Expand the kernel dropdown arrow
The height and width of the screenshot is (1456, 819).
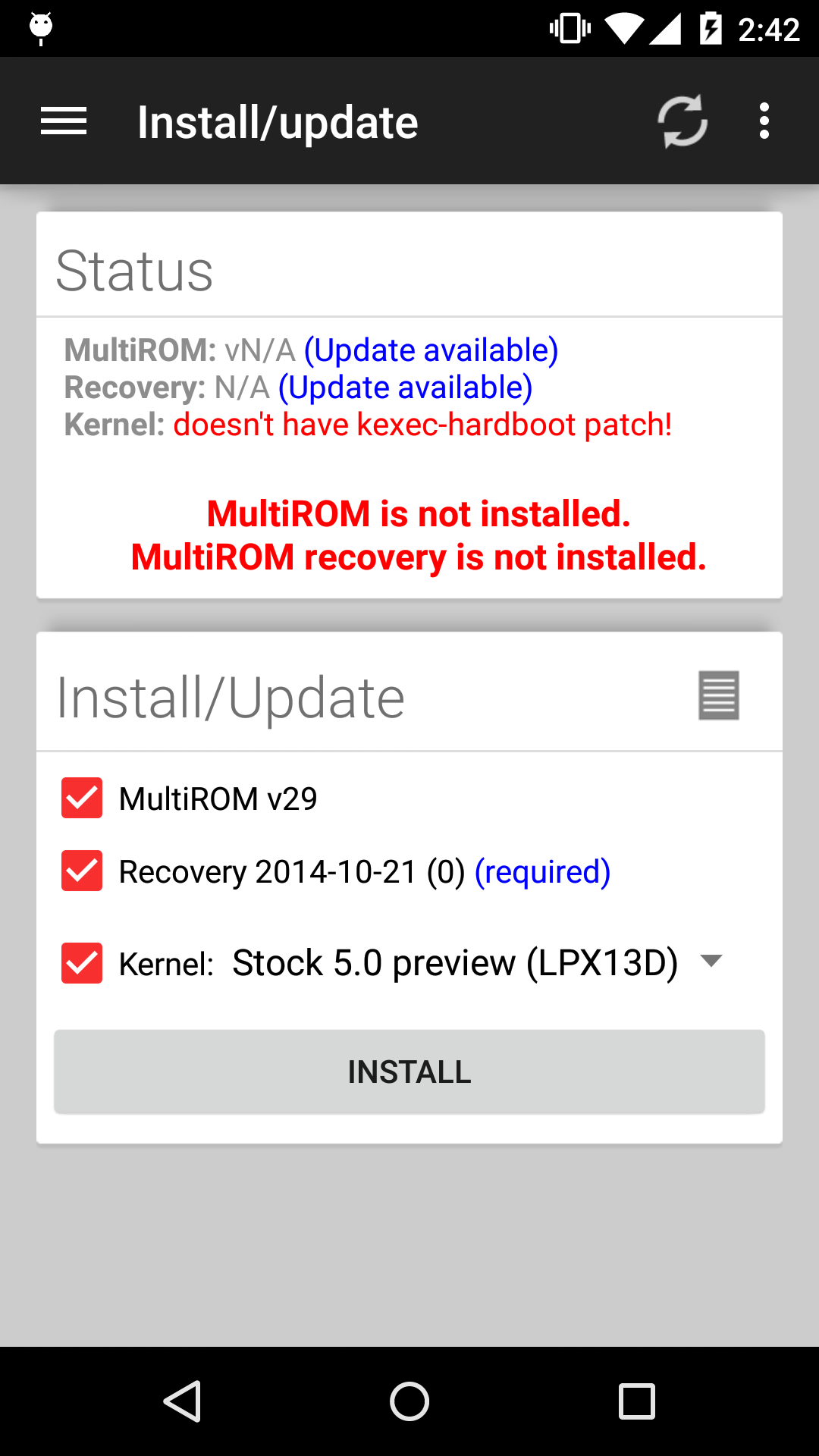tap(711, 961)
